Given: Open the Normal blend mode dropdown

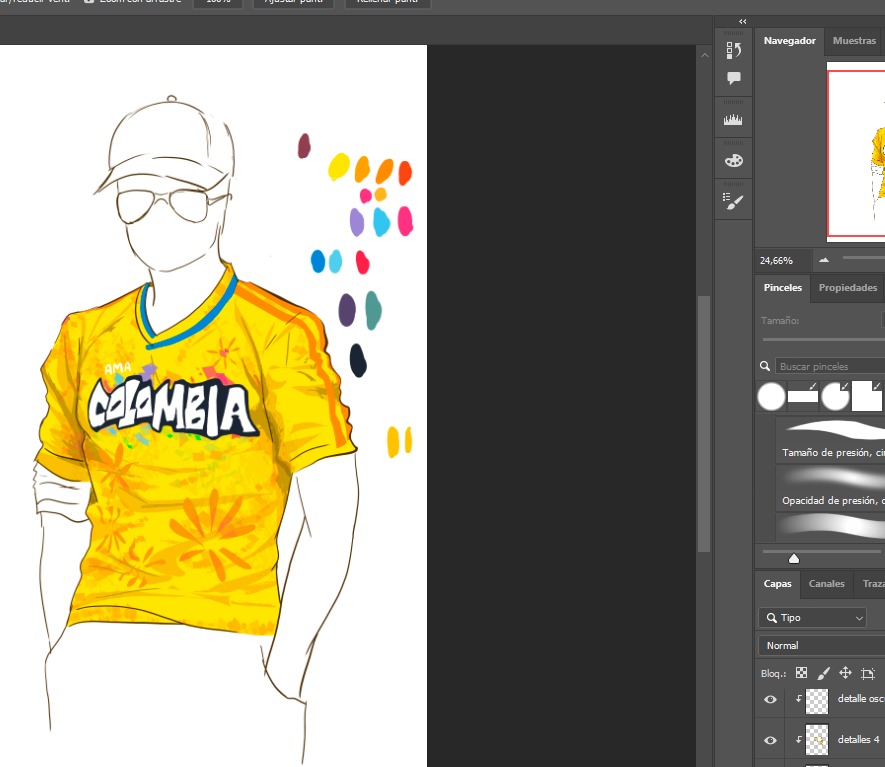Looking at the screenshot, I should (x=821, y=645).
